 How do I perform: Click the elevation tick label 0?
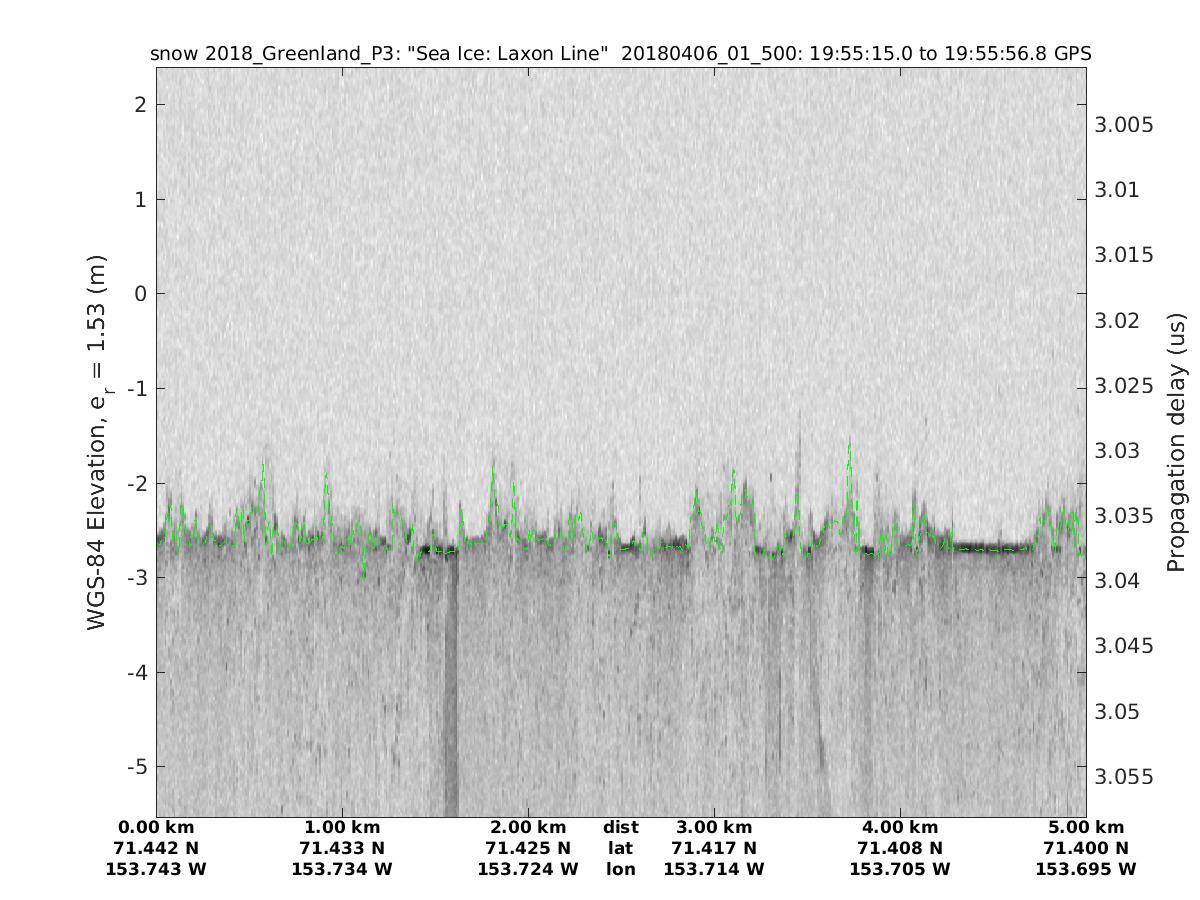[x=141, y=294]
